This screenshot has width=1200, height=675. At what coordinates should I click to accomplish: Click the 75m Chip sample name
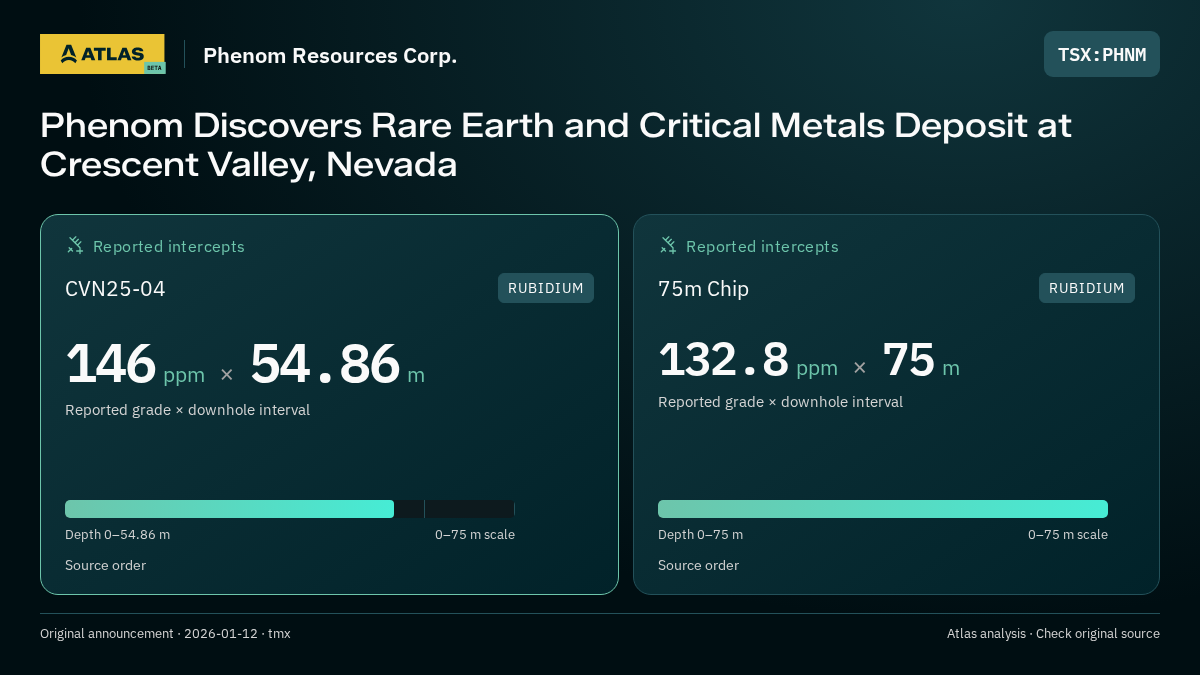click(703, 289)
